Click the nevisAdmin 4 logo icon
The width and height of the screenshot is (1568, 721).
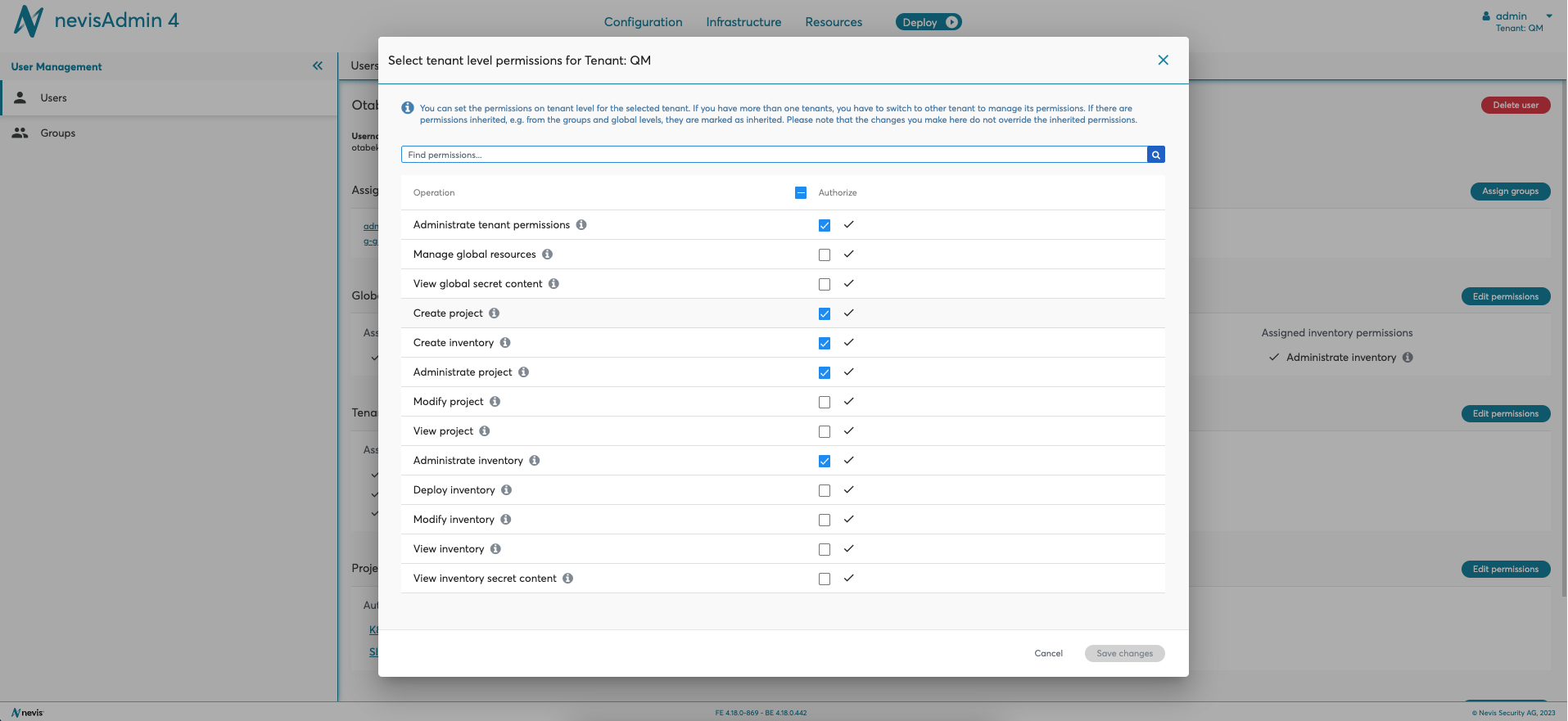[x=29, y=21]
